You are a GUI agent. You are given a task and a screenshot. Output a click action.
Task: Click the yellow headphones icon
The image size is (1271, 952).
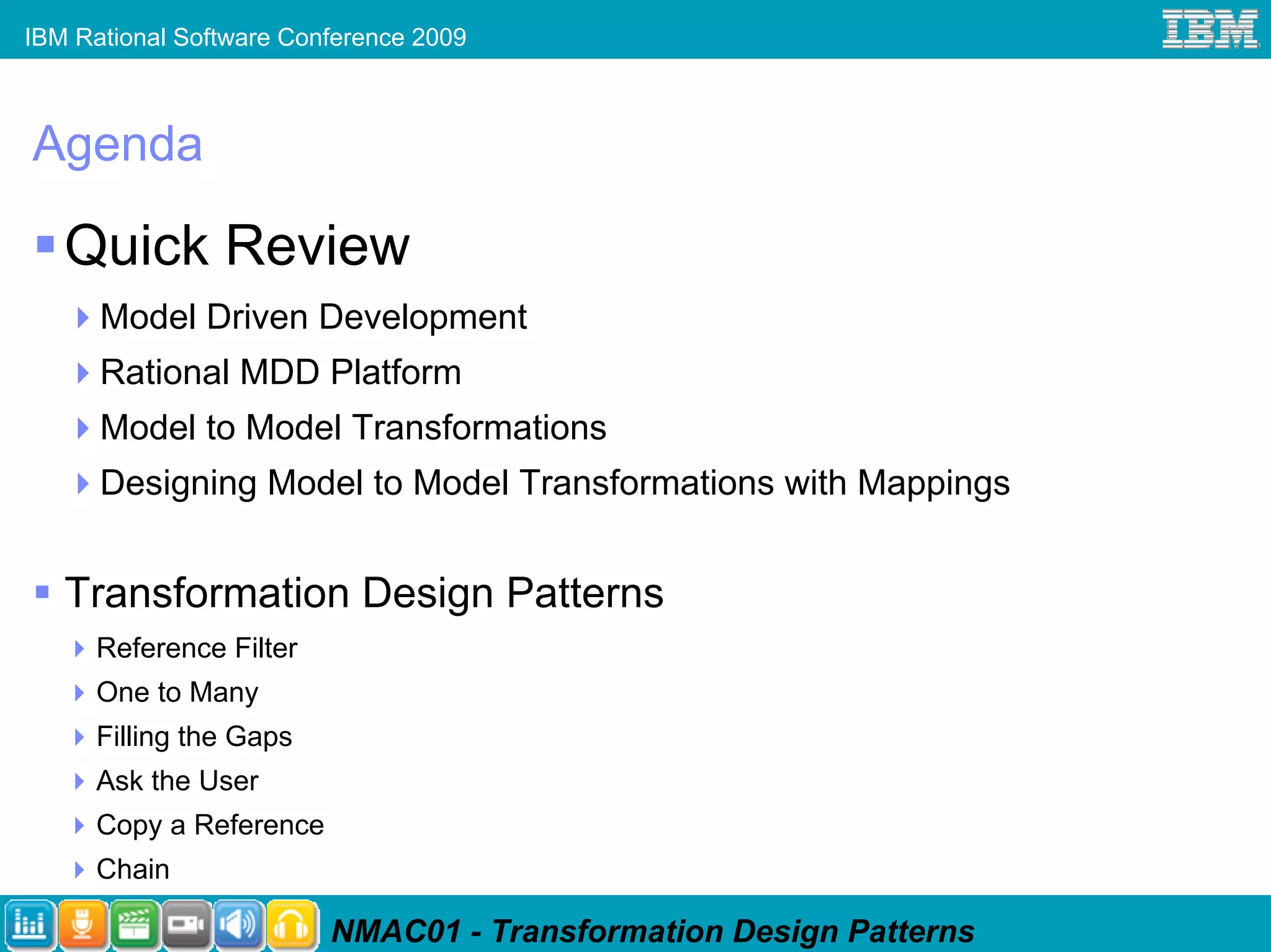pos(291,924)
